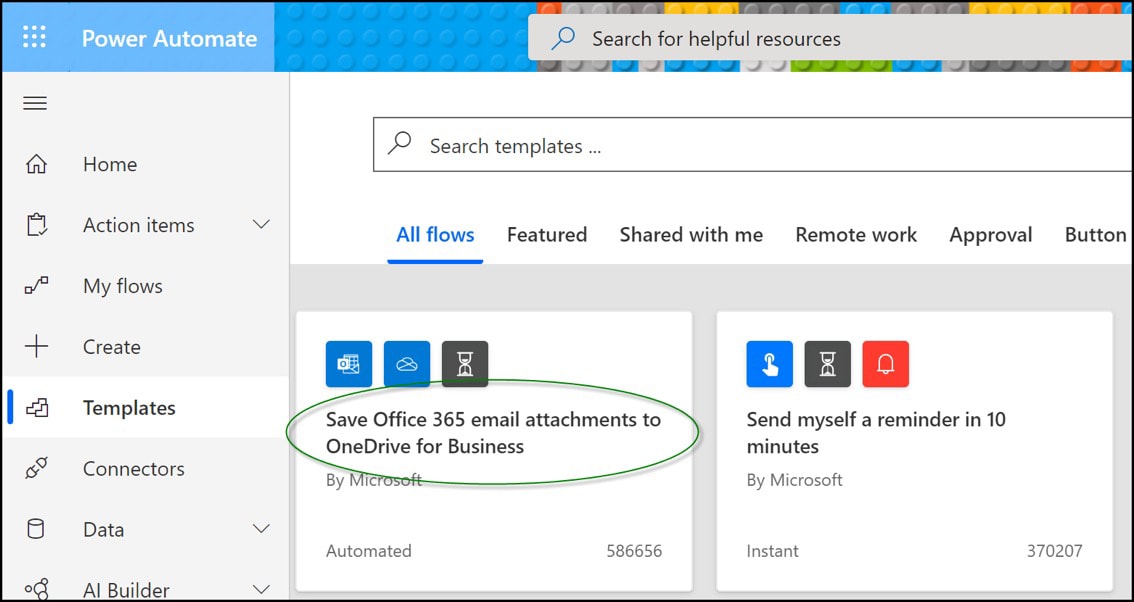The height and width of the screenshot is (602, 1134).
Task: Click the magnifier icon in templates search
Action: tap(399, 144)
